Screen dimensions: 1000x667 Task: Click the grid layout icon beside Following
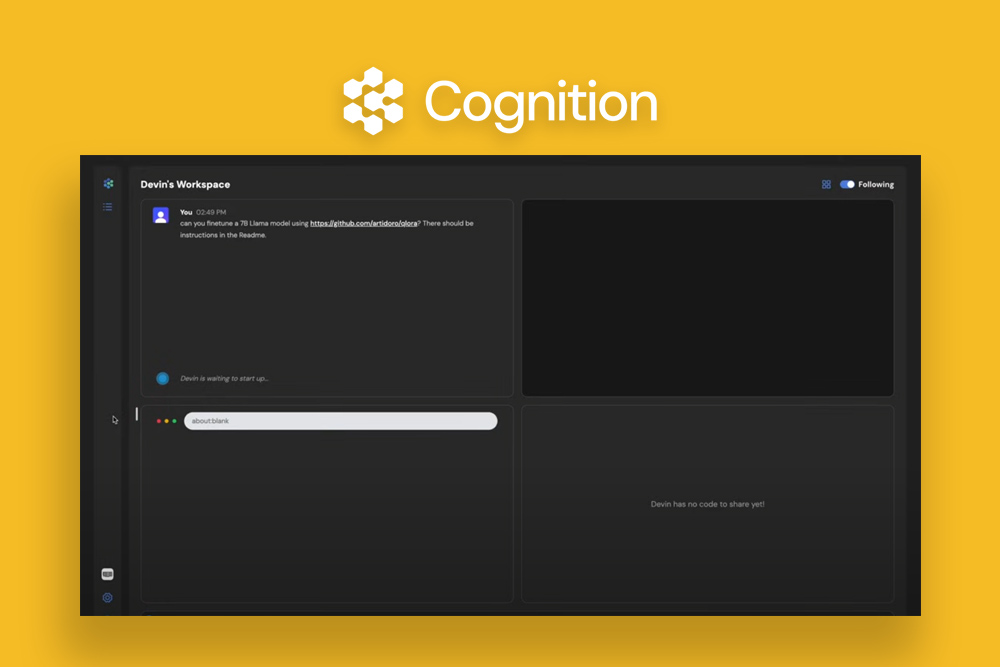pyautogui.click(x=827, y=184)
